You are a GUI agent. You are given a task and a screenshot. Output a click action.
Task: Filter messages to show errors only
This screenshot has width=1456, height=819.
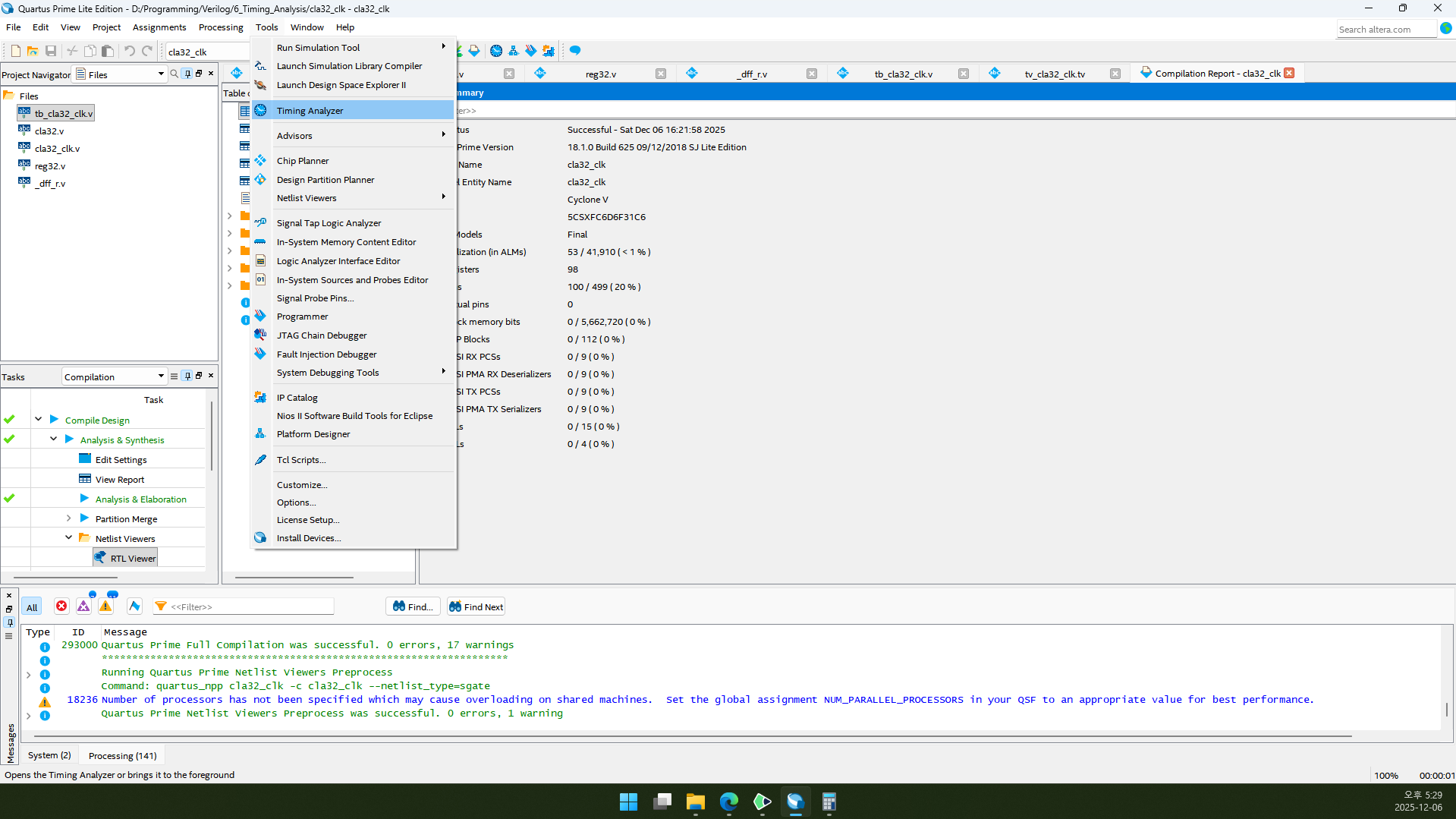point(61,606)
